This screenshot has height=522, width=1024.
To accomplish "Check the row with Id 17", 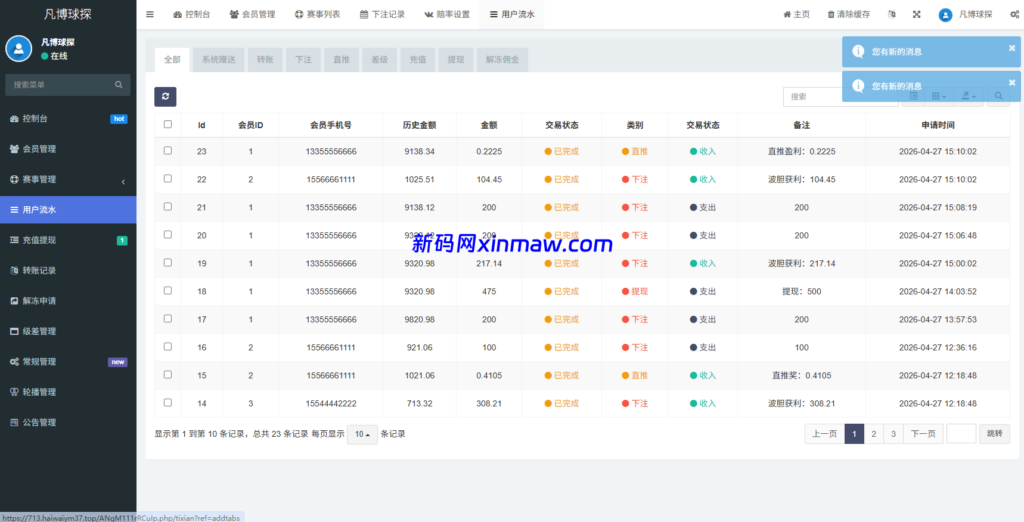I will [x=168, y=319].
